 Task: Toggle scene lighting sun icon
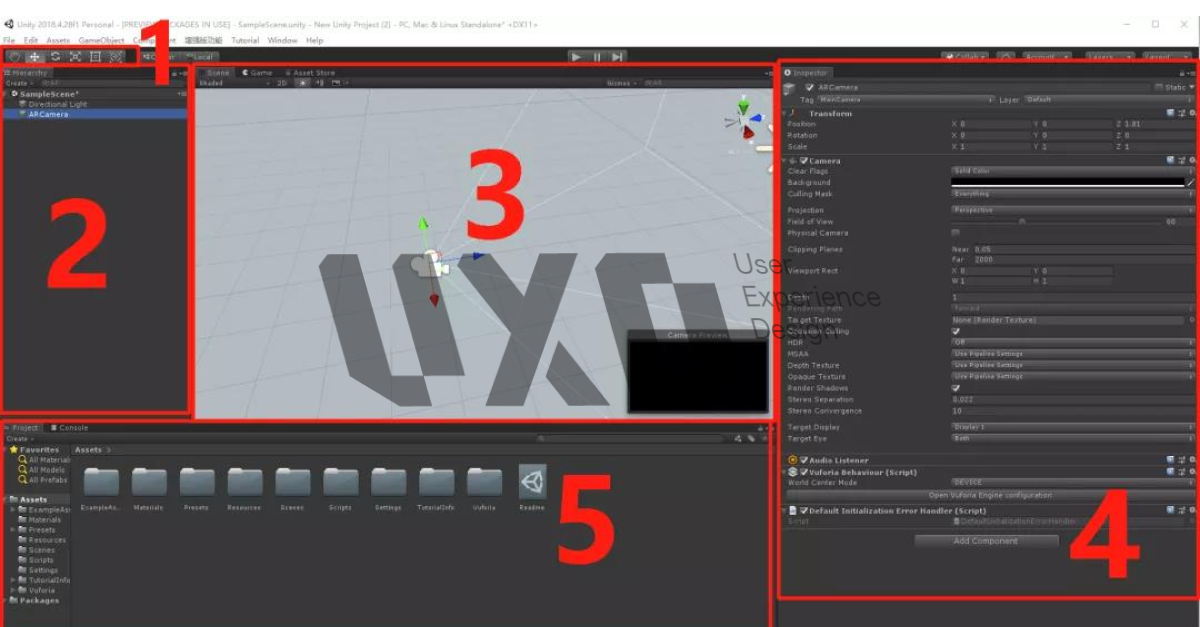tap(304, 84)
